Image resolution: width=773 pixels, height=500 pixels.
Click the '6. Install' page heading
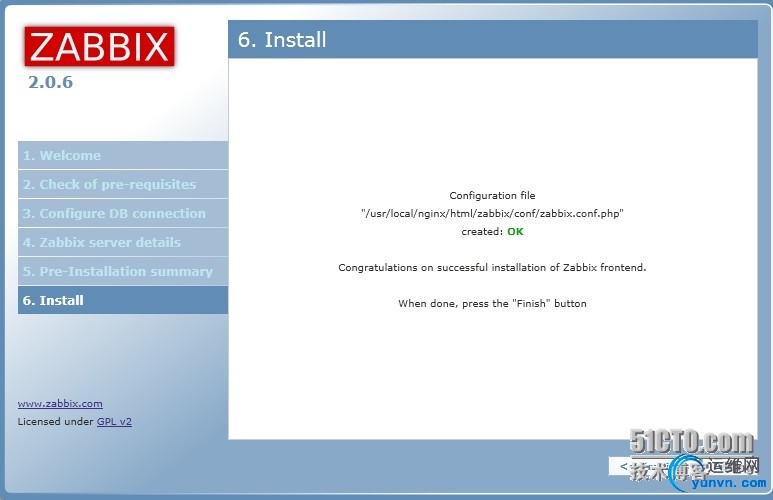282,39
